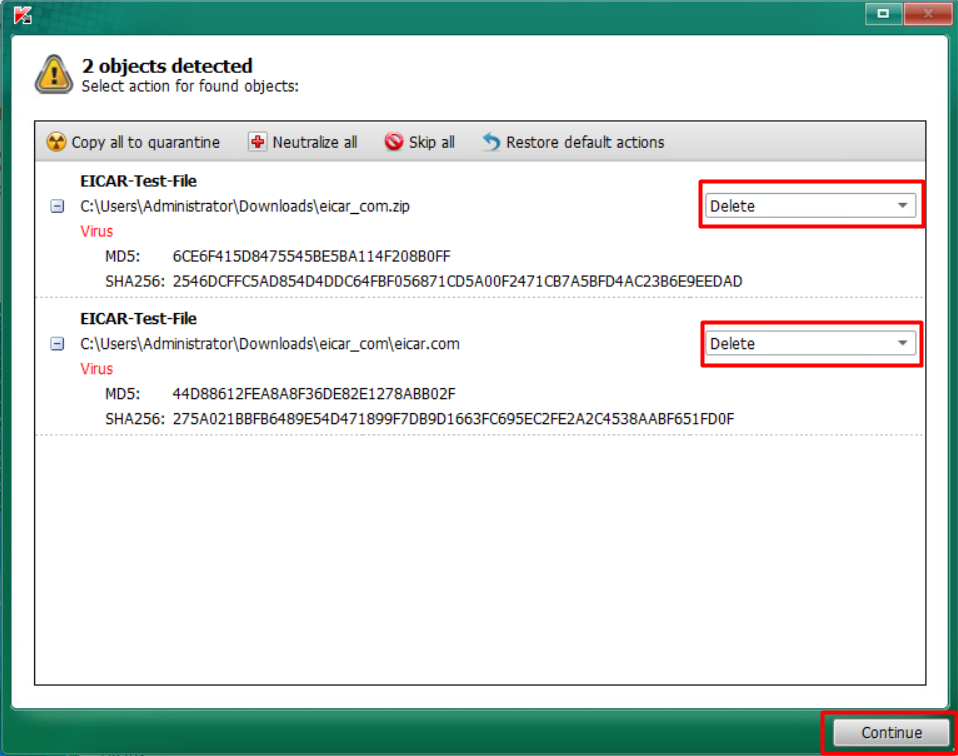Click the yellow warning triangle icon
The image size is (958, 756).
pyautogui.click(x=54, y=75)
